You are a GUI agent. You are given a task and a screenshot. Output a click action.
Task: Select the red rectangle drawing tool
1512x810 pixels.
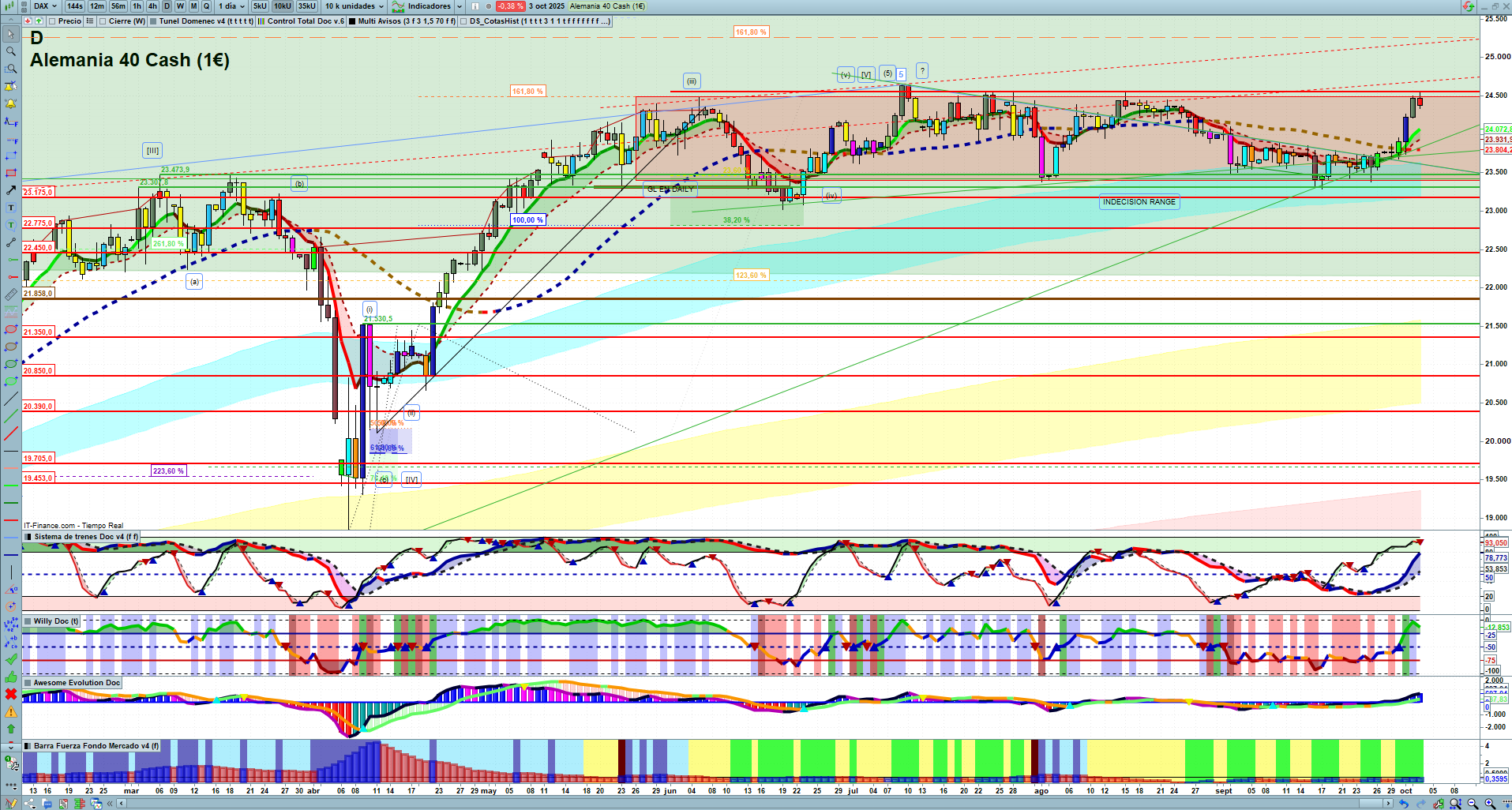[10, 173]
